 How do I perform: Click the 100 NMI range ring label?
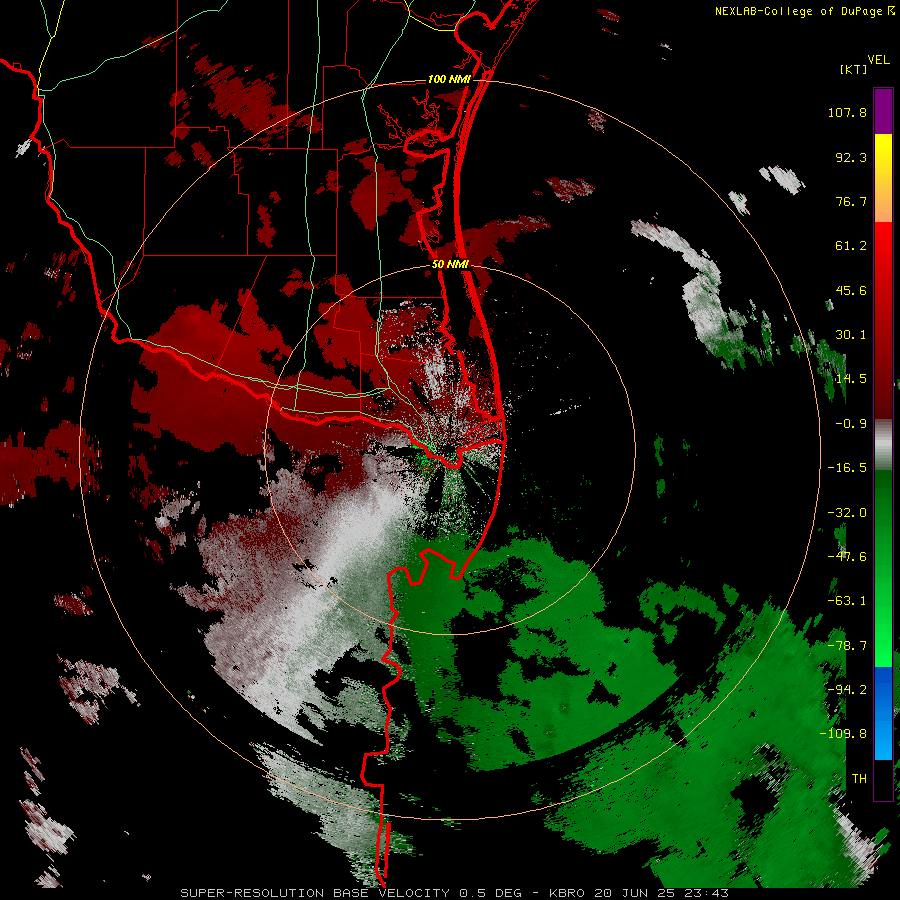449,79
